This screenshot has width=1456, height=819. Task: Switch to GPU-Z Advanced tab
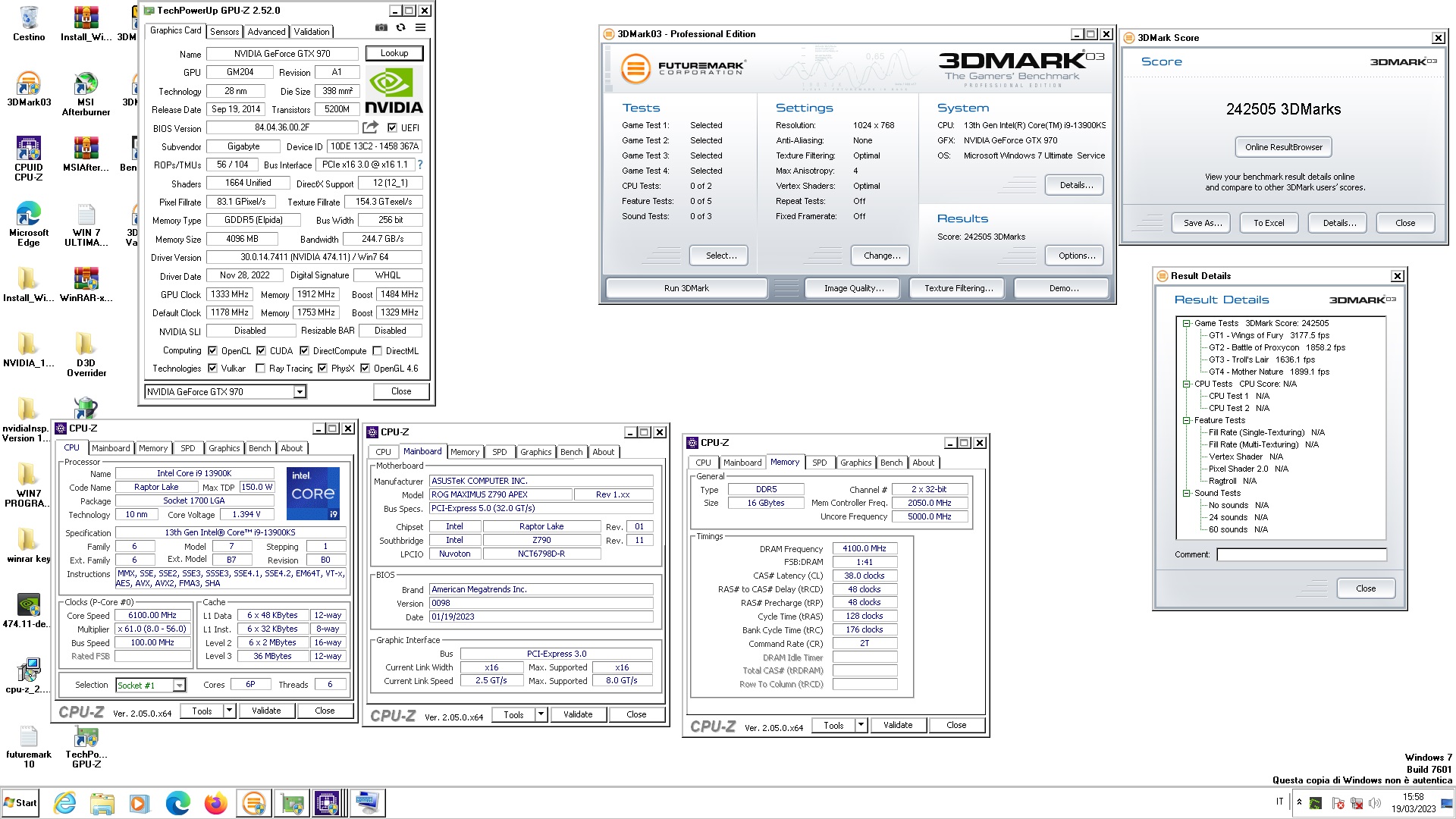(x=266, y=31)
